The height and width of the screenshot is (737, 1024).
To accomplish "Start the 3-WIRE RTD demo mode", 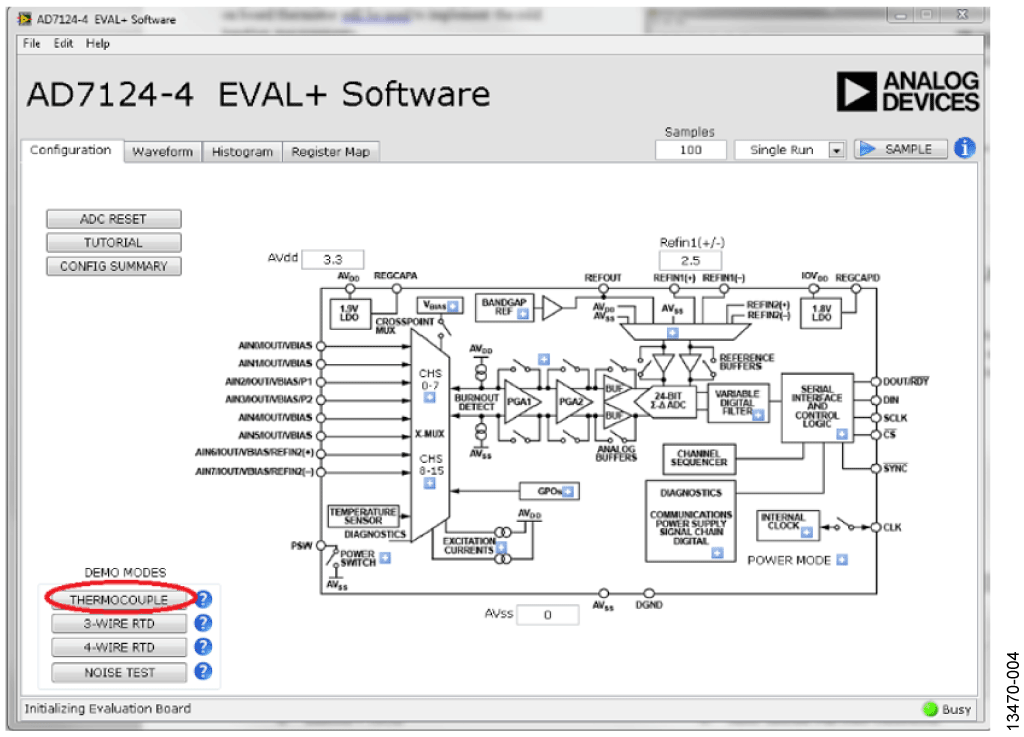I will click(119, 623).
